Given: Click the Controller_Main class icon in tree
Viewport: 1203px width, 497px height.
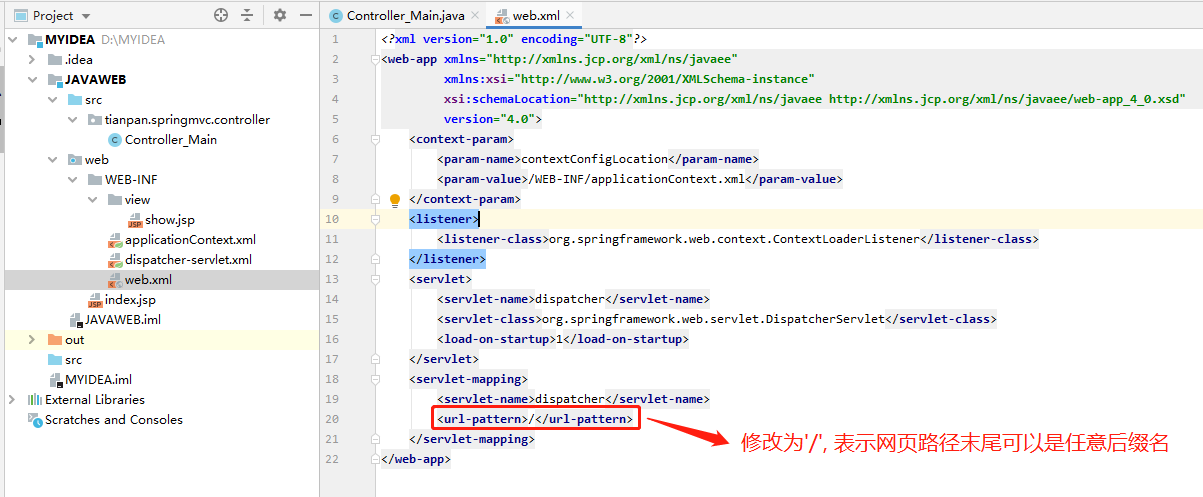Looking at the screenshot, I should point(114,139).
